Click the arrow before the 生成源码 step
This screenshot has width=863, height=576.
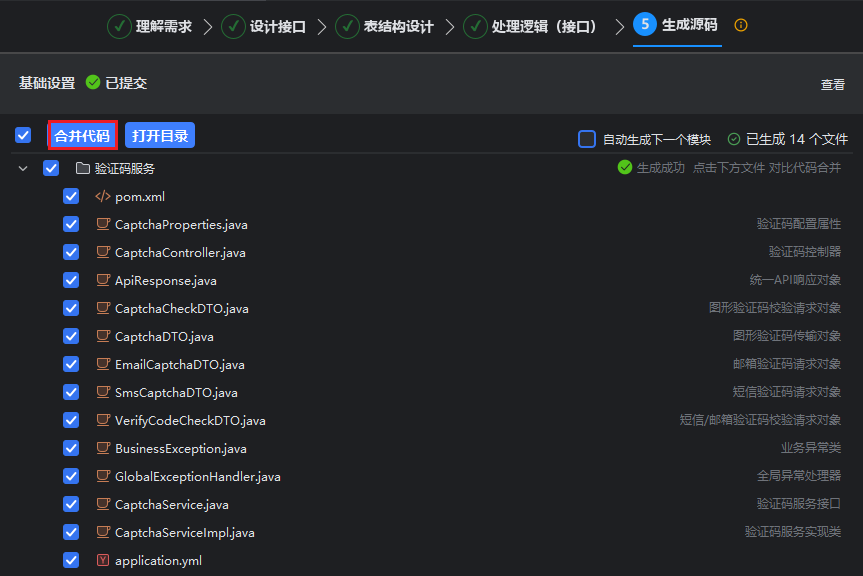pos(619,27)
